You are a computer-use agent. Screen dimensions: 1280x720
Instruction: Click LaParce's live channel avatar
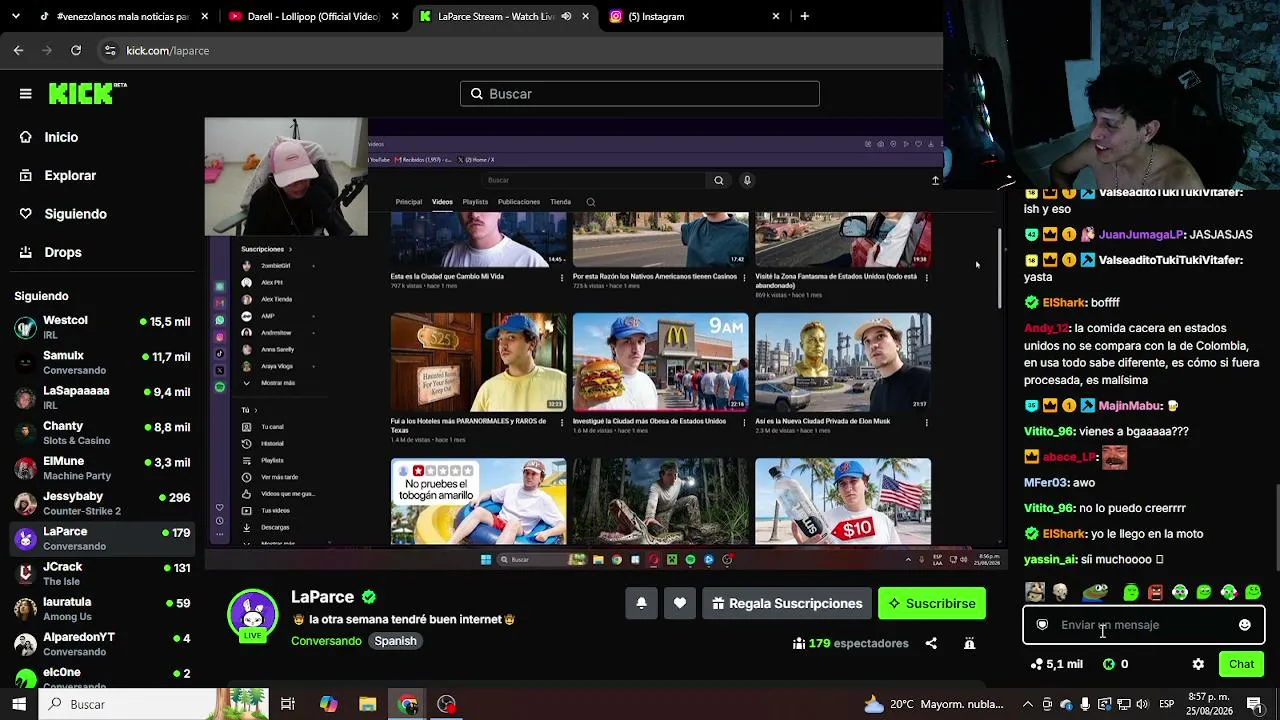click(252, 615)
